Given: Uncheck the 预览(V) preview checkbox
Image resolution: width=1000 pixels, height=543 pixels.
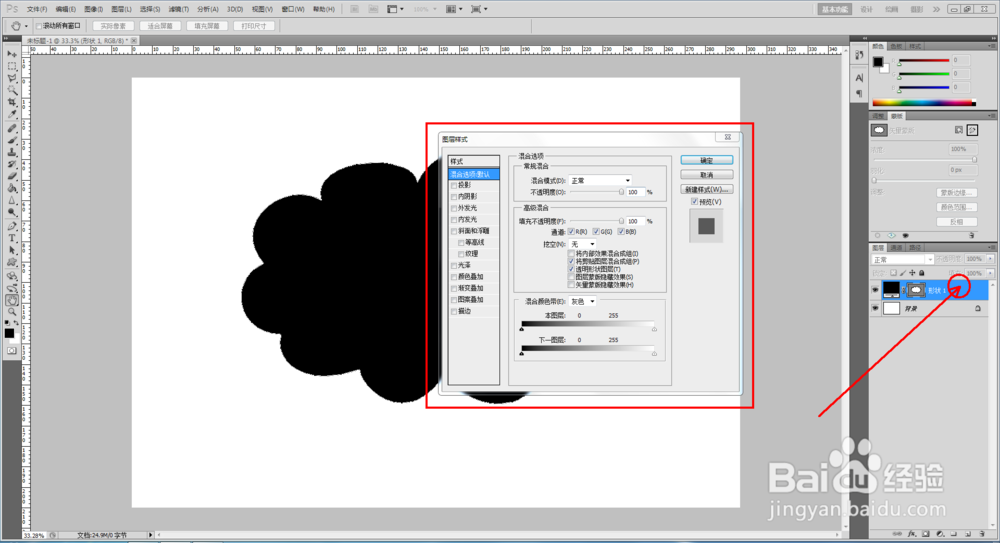Looking at the screenshot, I should pyautogui.click(x=695, y=202).
